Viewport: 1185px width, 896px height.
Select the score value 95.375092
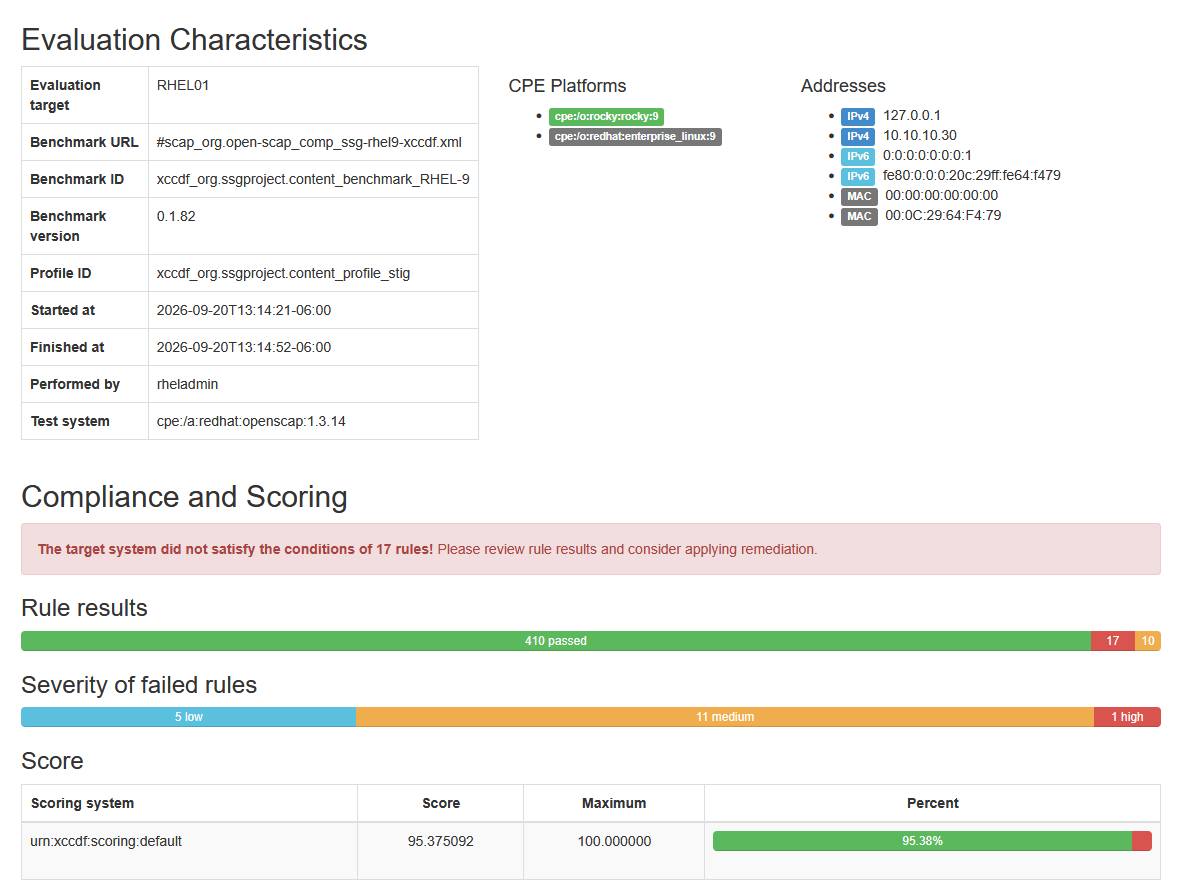[x=441, y=841]
